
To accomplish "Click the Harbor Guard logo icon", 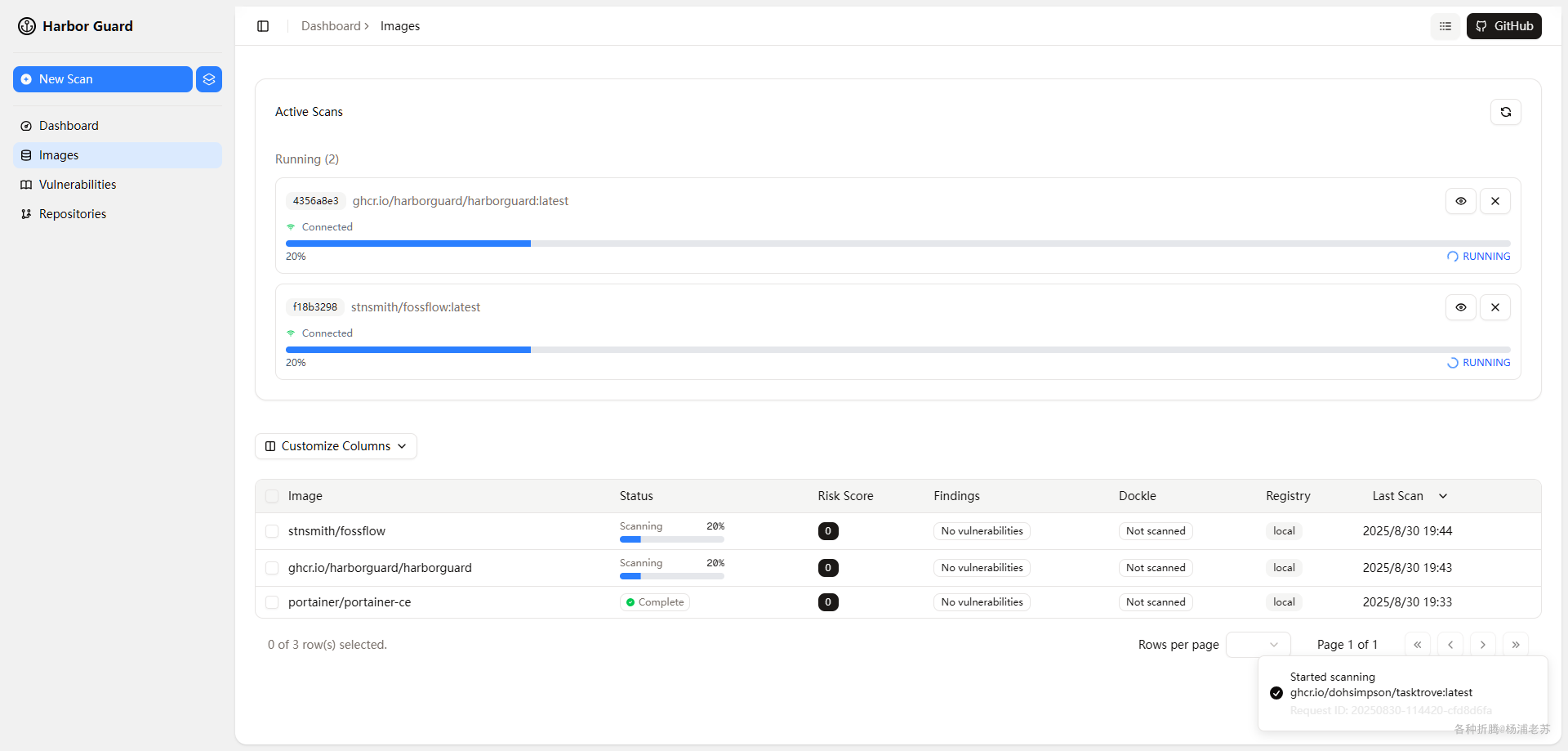I will point(27,26).
